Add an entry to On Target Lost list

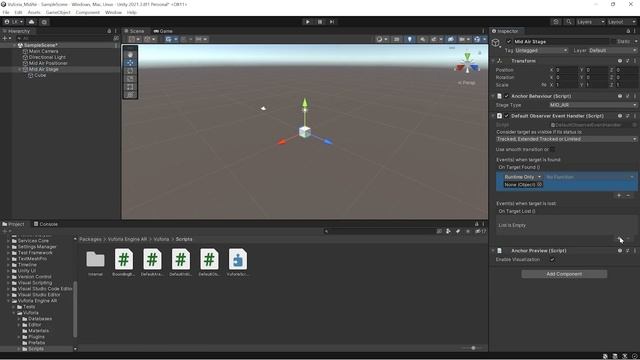tap(619, 239)
